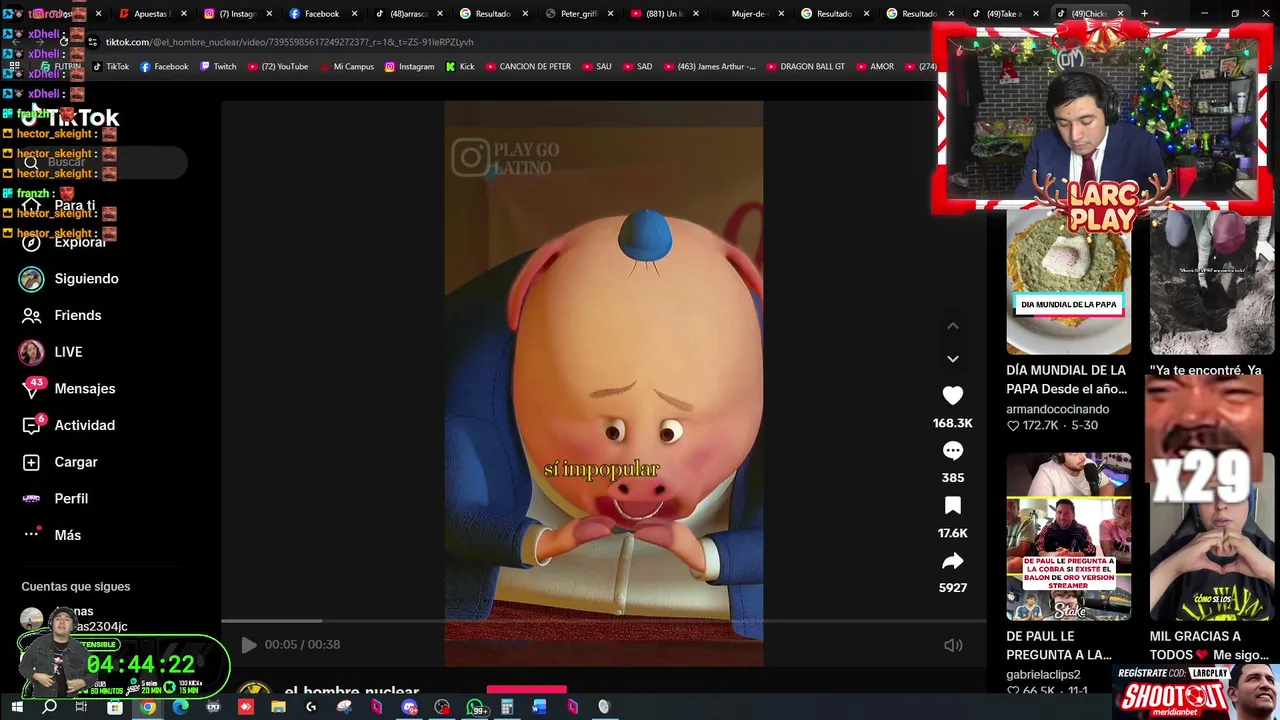The height and width of the screenshot is (720, 1280).
Task: Click the browser address bar URL
Action: (290, 42)
